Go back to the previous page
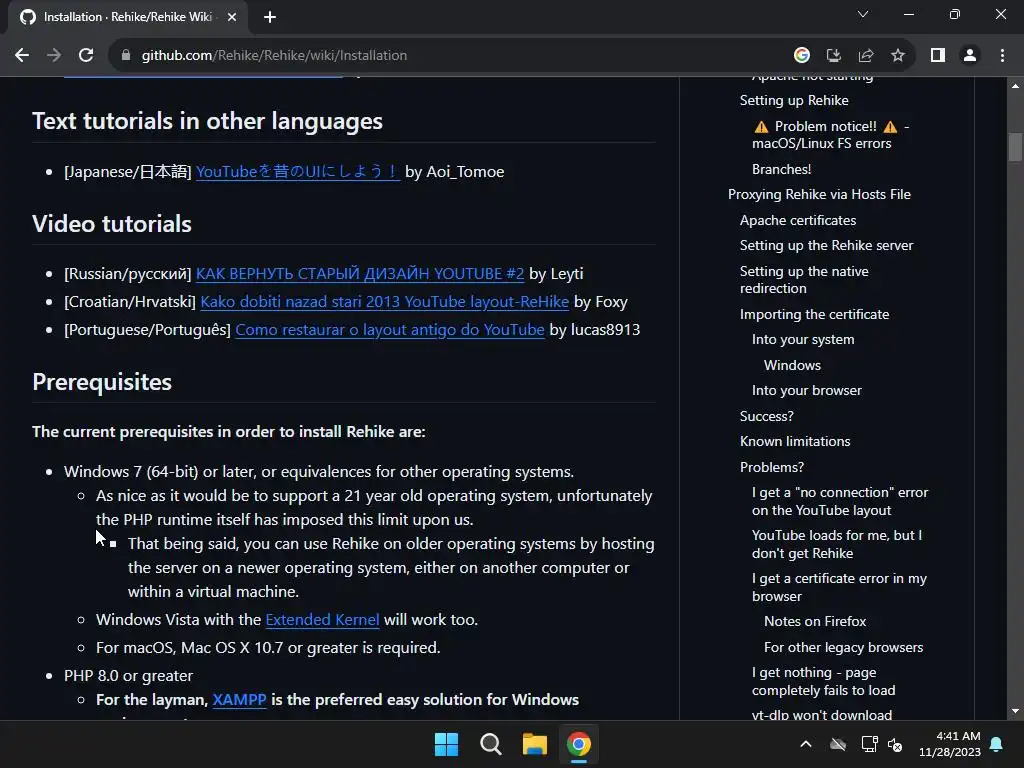The height and width of the screenshot is (768, 1024). pos(22,56)
